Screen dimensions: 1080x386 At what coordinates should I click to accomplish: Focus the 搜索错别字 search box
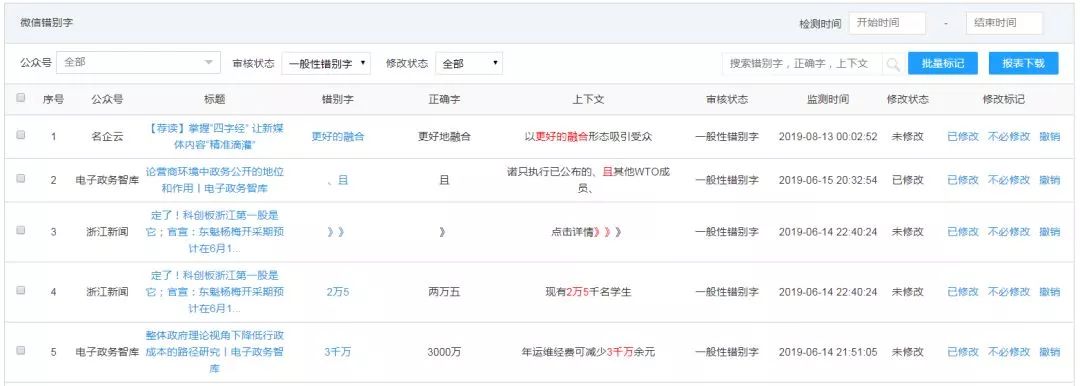[x=803, y=63]
